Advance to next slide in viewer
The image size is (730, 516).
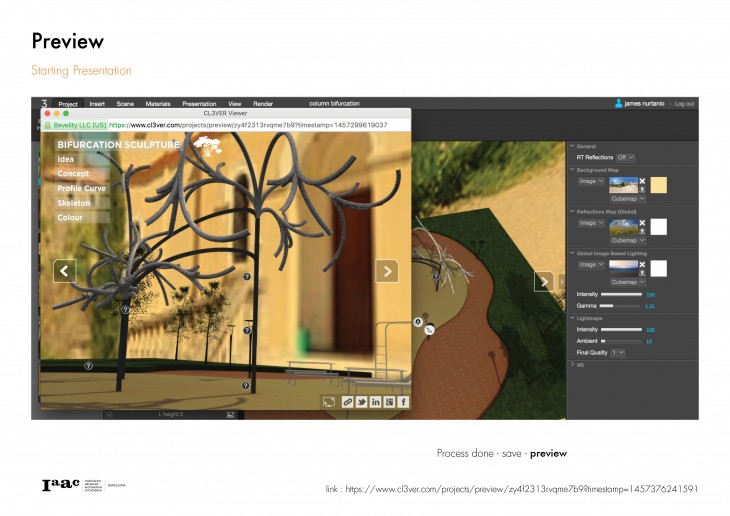click(x=386, y=271)
